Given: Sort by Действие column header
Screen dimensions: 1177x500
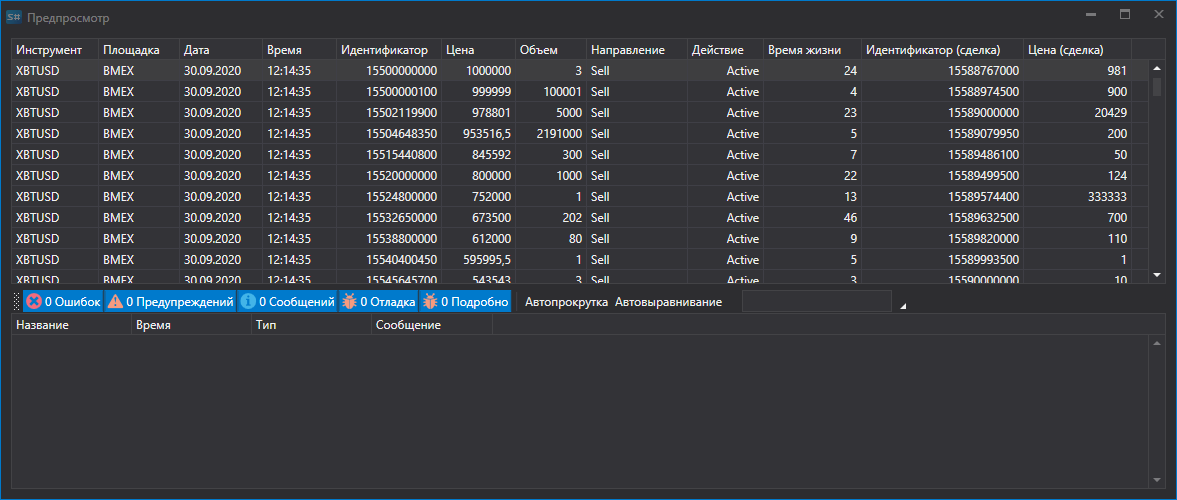Looking at the screenshot, I should [725, 50].
